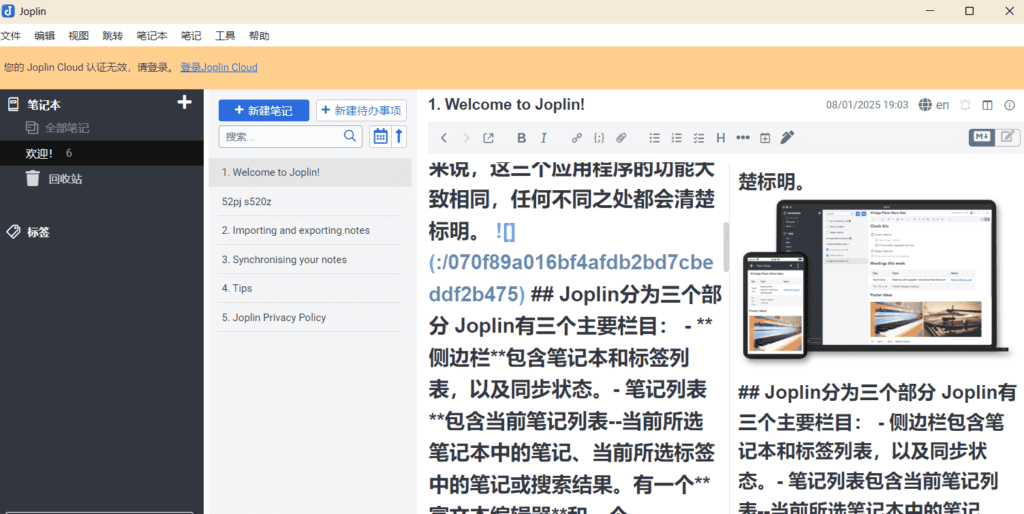Click the 笔记本 section header
The image size is (1024, 514).
(44, 104)
